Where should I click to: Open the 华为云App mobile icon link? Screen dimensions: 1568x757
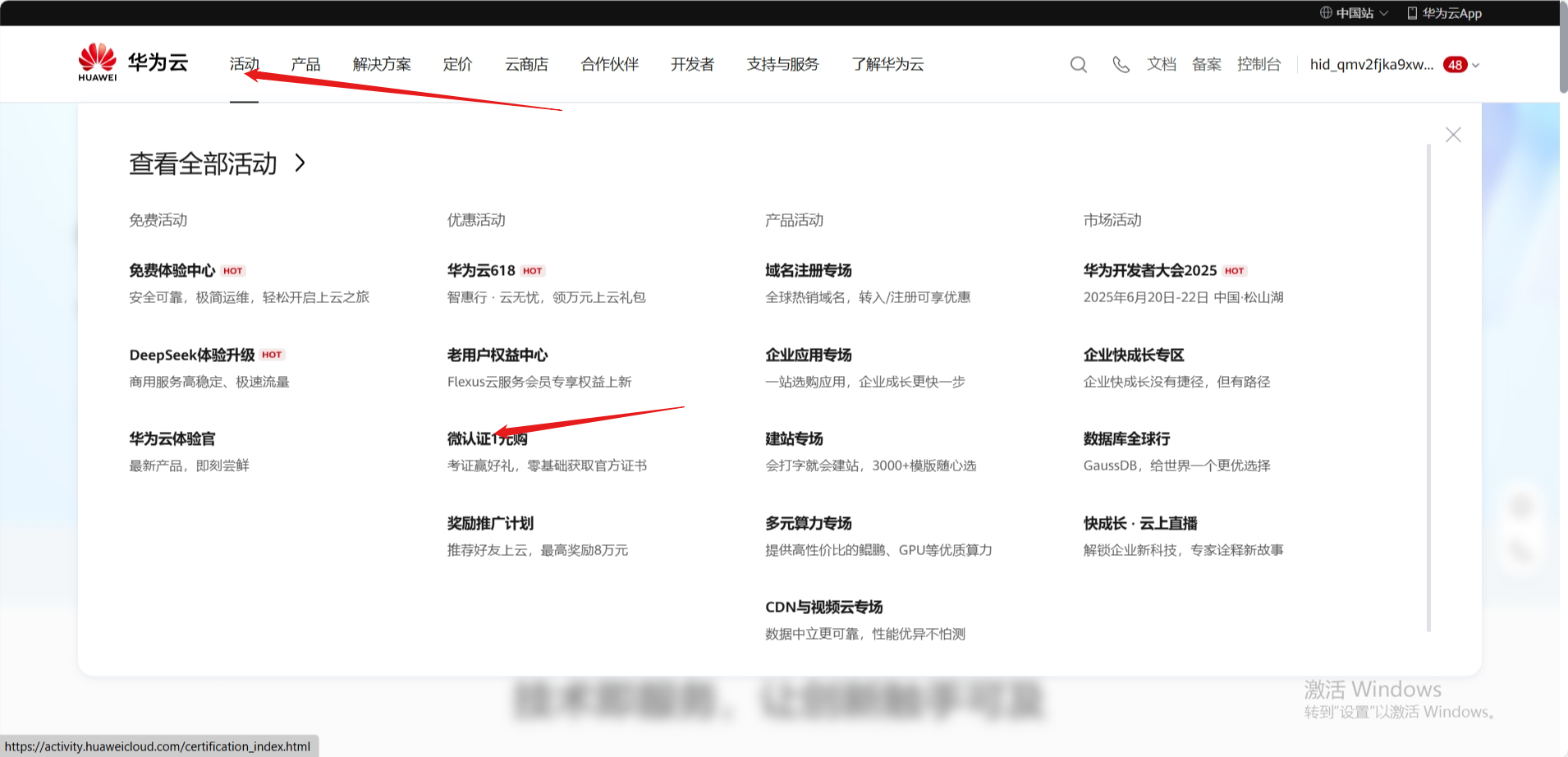1412,13
